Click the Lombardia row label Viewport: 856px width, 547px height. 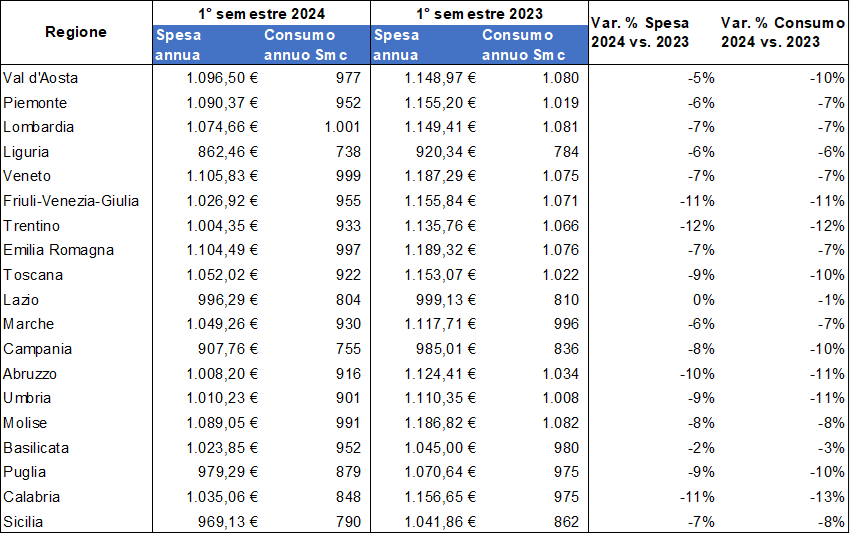pyautogui.click(x=39, y=127)
